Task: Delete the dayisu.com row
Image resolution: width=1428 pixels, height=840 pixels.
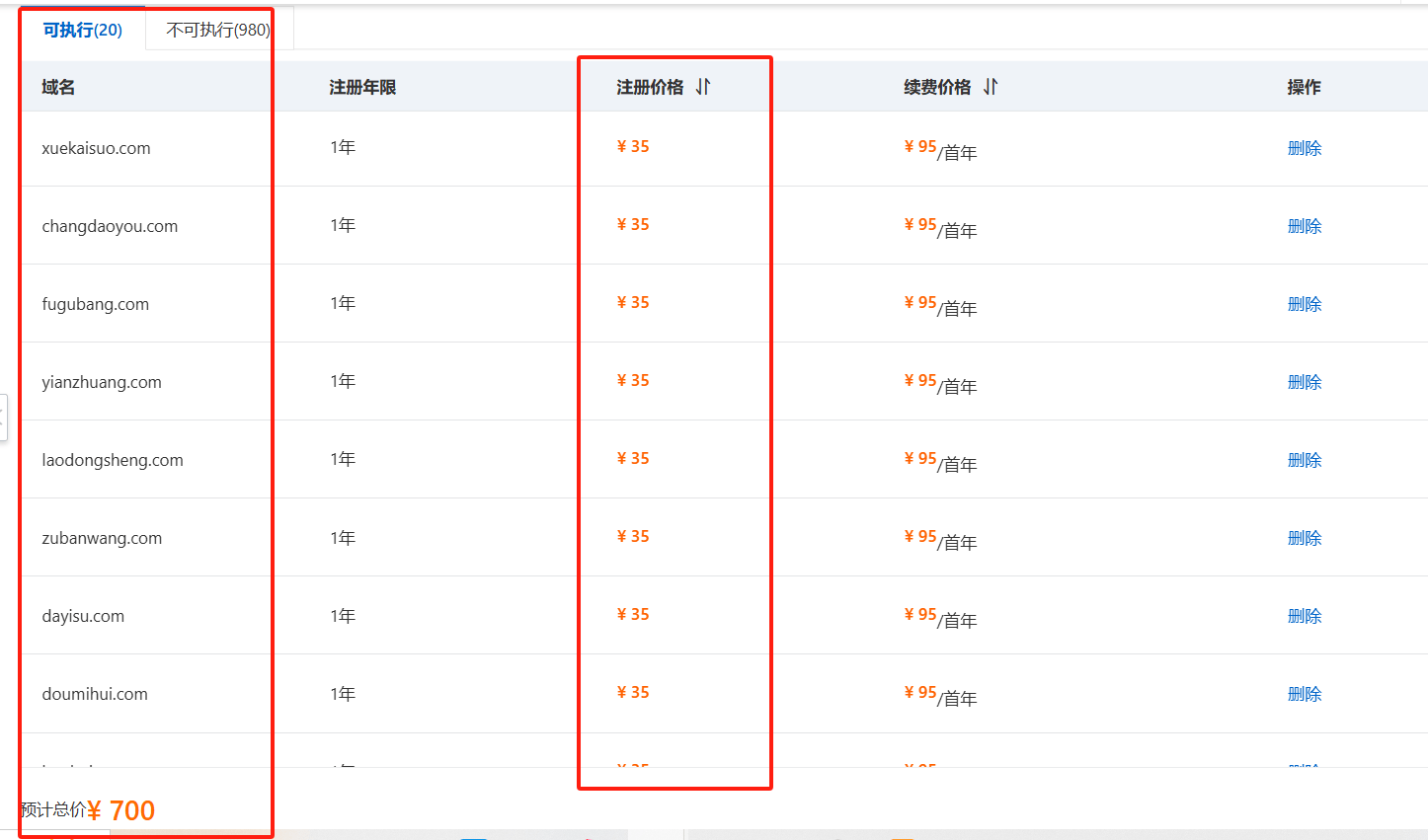Action: (x=1305, y=616)
